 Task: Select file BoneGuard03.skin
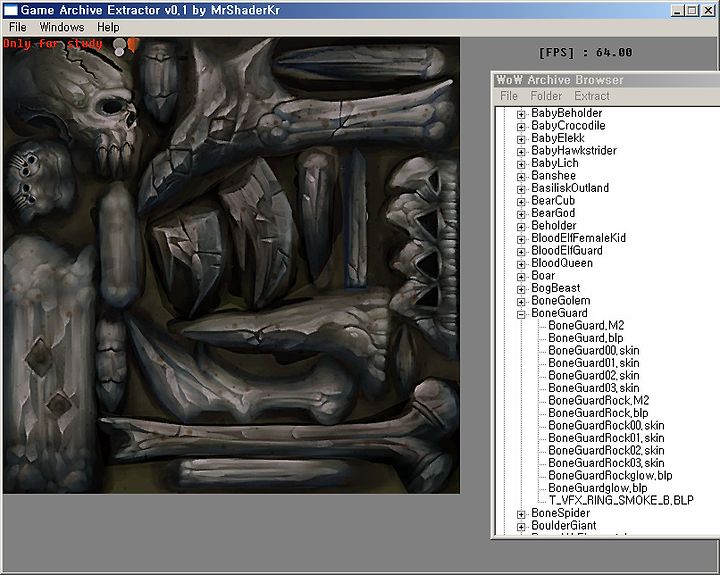click(593, 388)
